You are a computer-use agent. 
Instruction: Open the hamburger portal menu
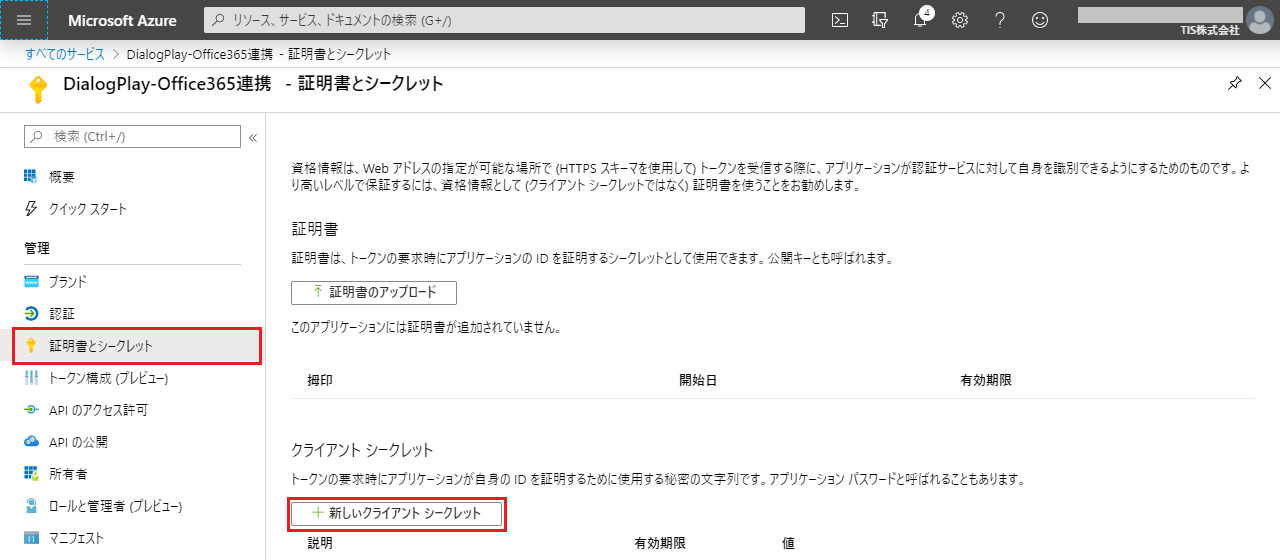24,20
